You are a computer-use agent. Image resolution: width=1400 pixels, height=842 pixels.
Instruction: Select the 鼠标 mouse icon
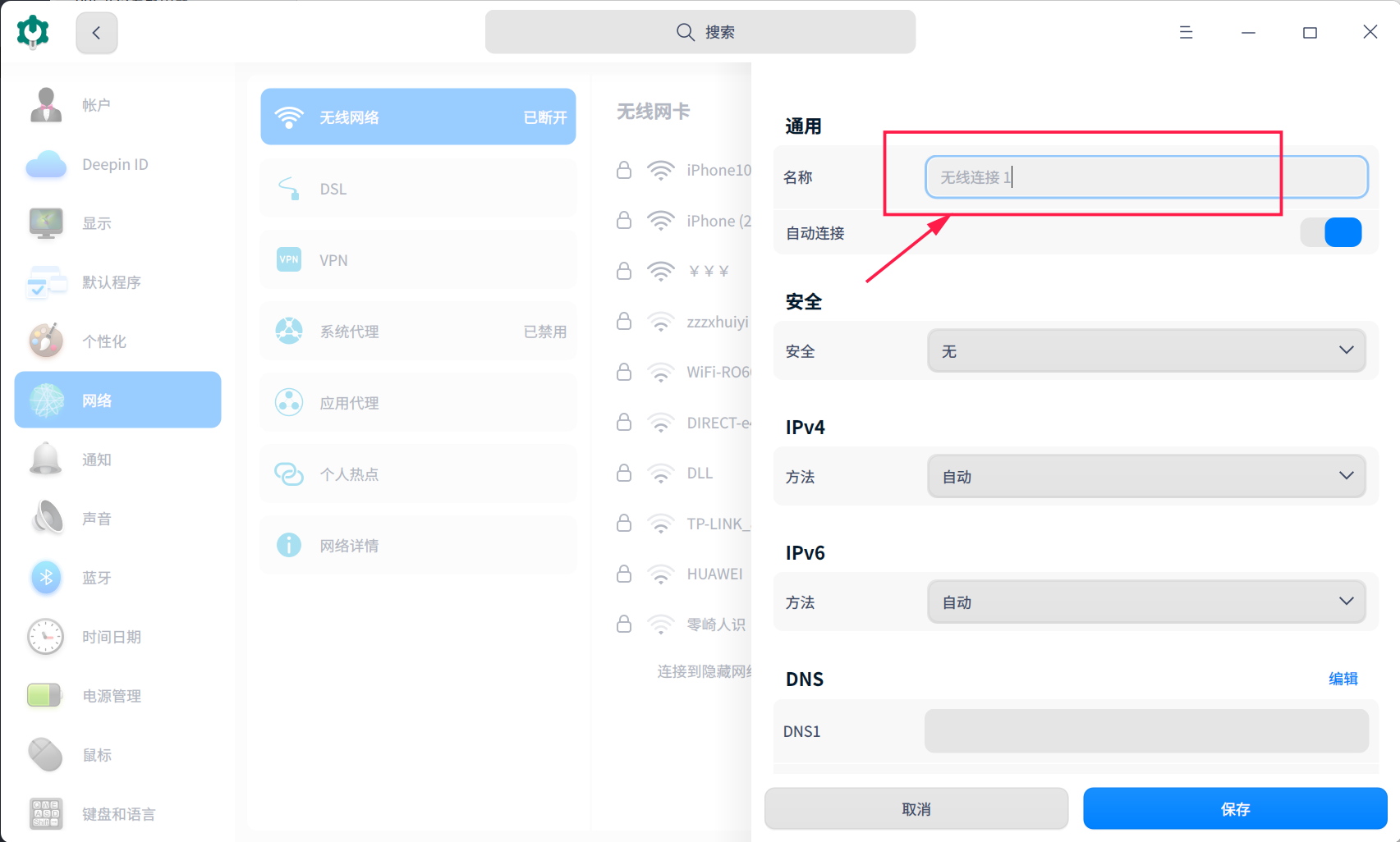46,755
